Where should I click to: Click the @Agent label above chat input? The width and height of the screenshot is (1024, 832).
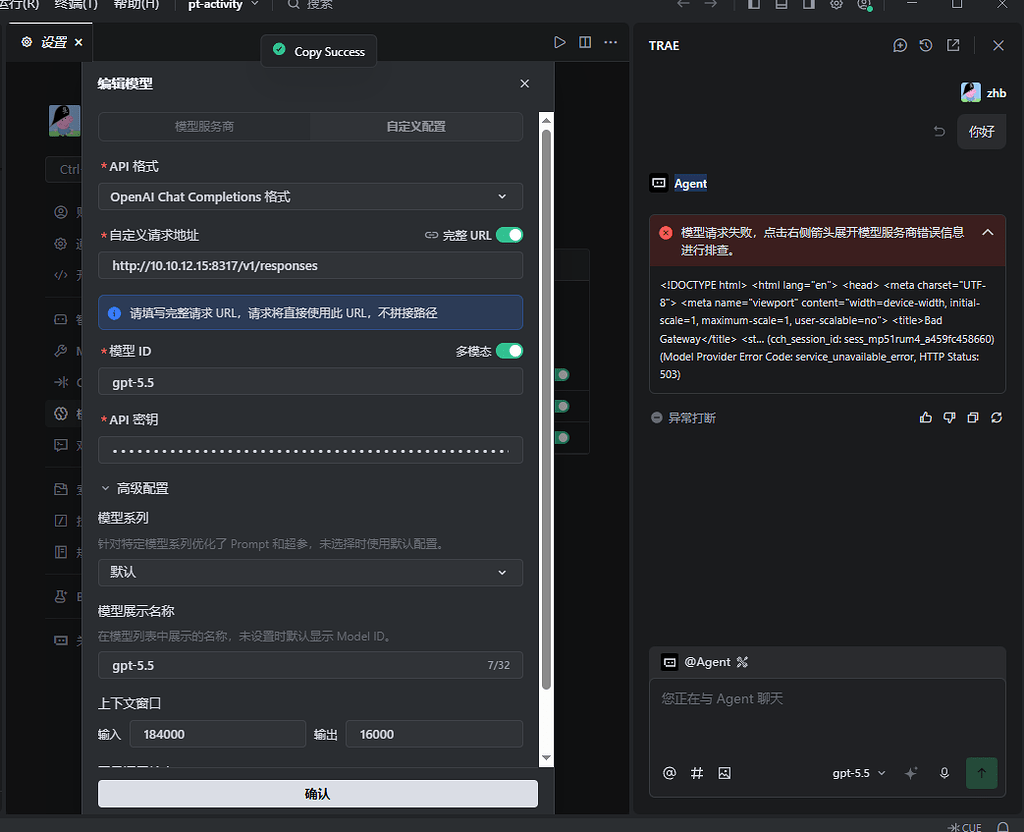707,662
